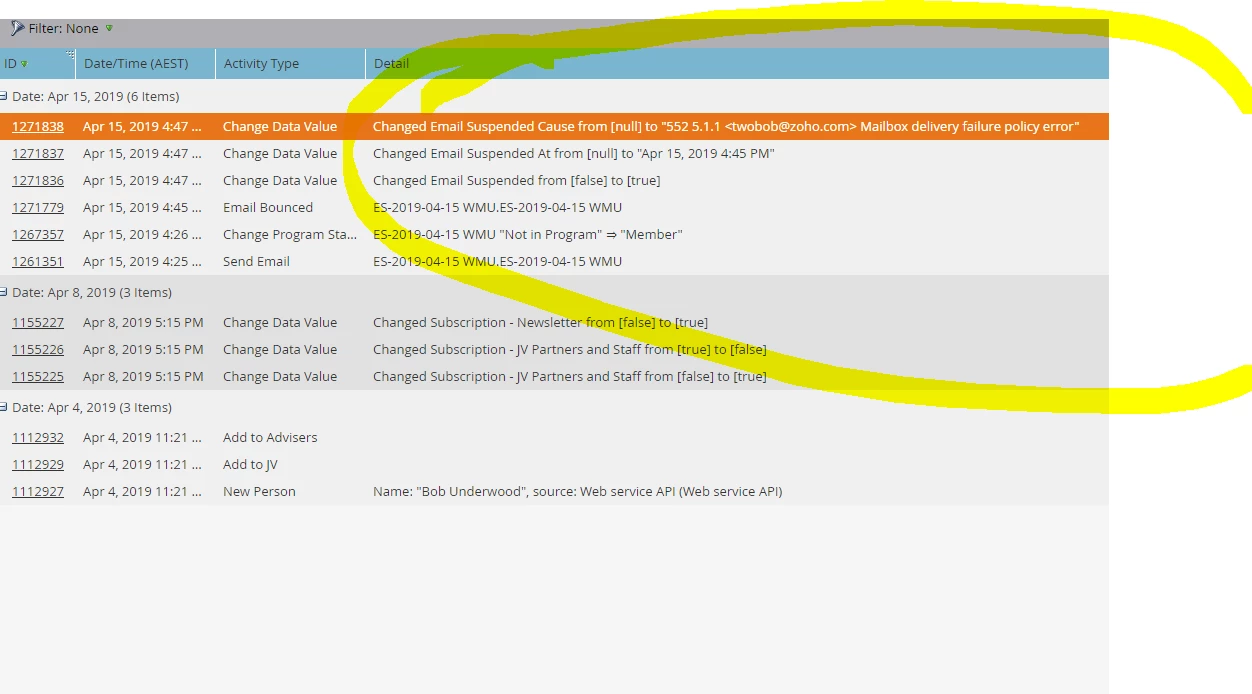This screenshot has height=694, width=1252.
Task: Open activity ID 1271779
Action: click(x=38, y=208)
